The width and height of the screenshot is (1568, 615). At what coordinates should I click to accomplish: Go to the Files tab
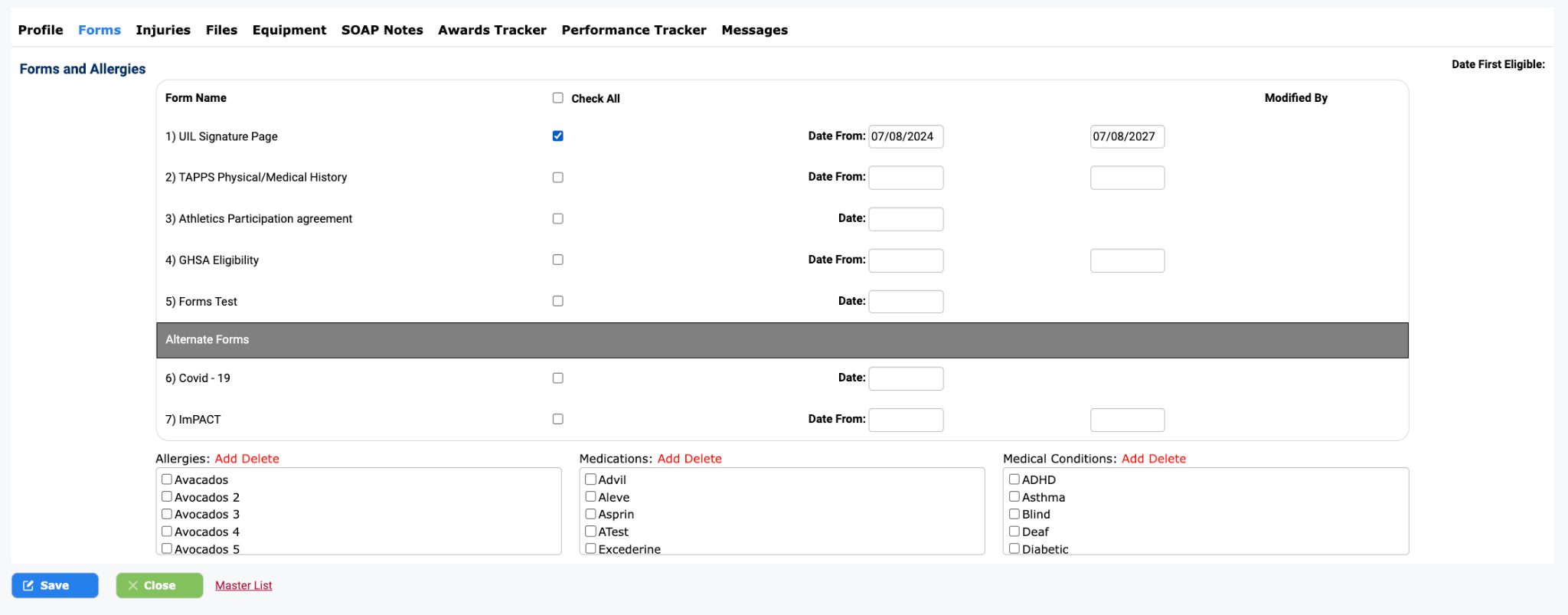click(221, 30)
